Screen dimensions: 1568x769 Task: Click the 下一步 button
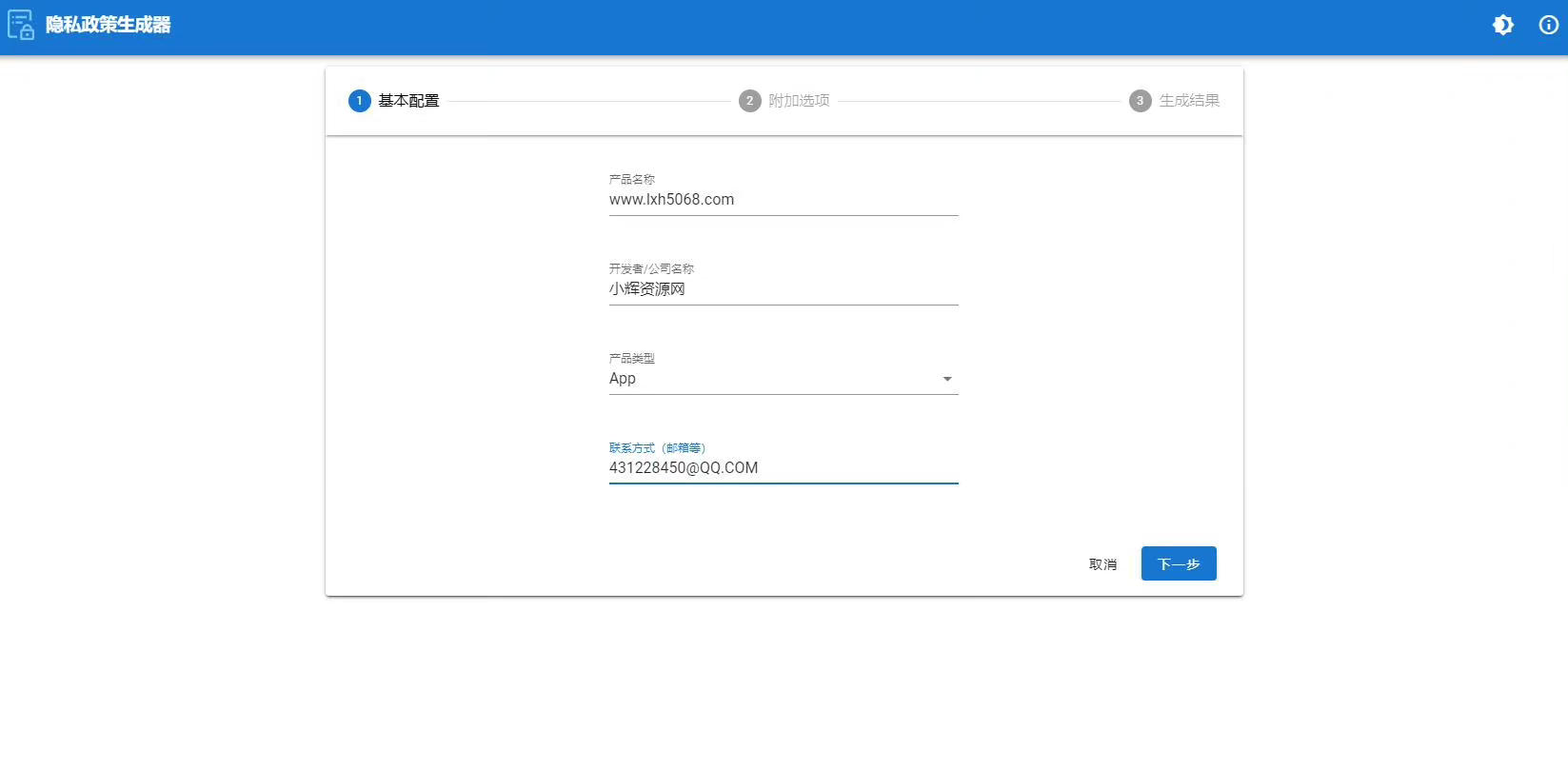(1179, 564)
